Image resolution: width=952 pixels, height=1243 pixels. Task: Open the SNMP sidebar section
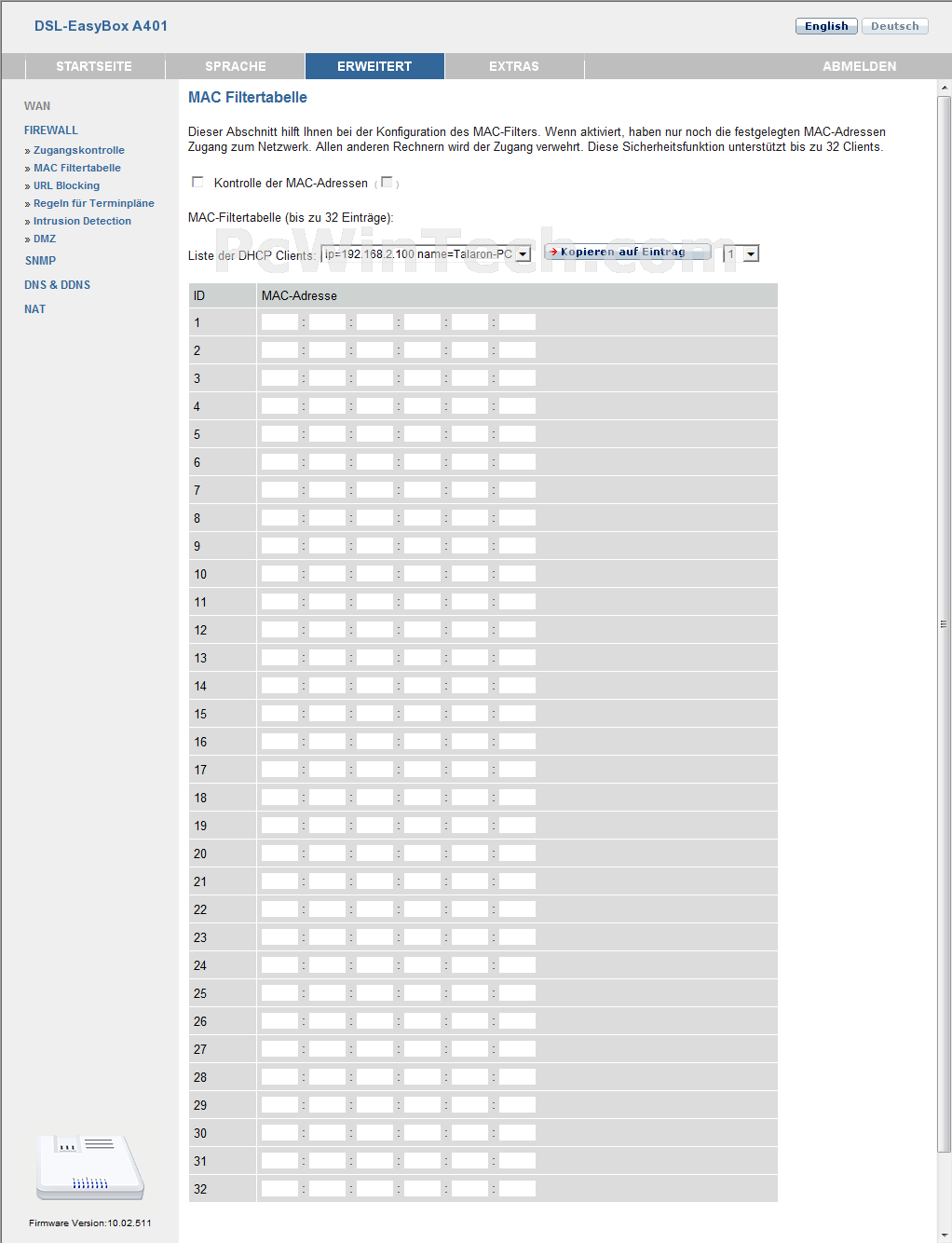[x=40, y=261]
